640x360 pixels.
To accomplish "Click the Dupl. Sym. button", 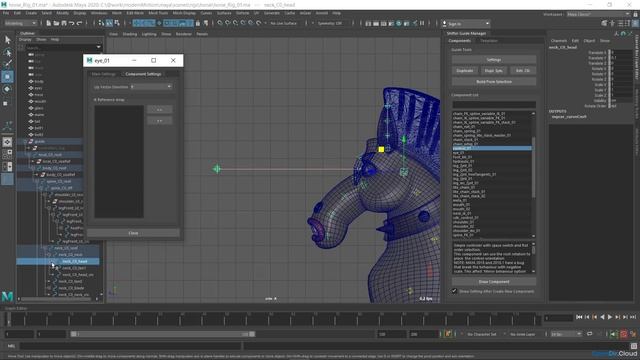I will 493,71.
